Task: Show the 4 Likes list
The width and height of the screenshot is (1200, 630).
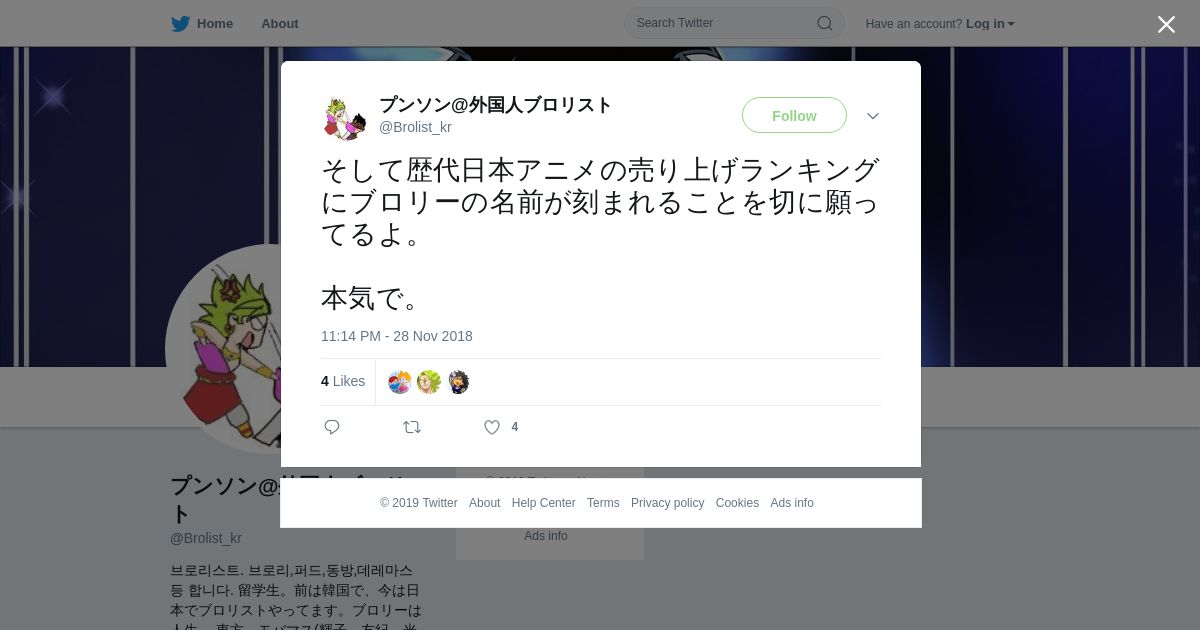Action: click(343, 381)
